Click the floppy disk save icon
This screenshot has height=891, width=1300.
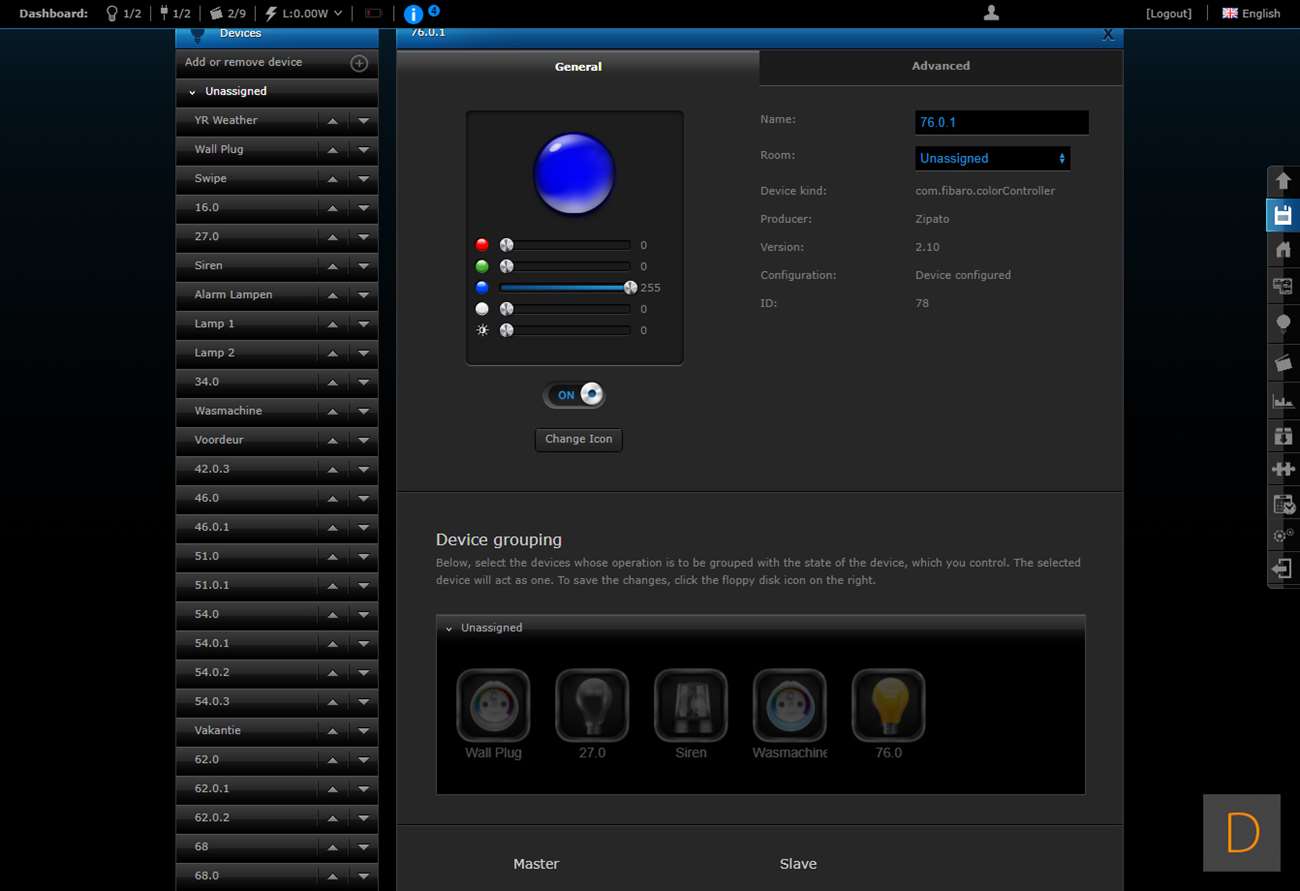(1283, 216)
